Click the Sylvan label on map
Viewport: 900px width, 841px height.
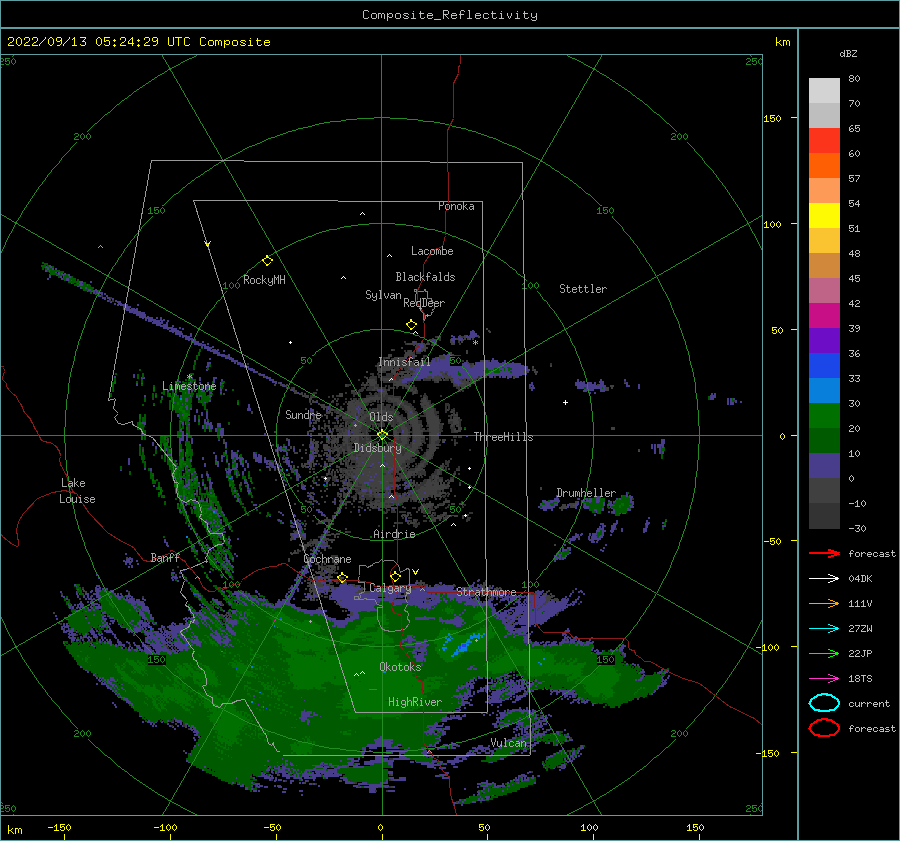(383, 295)
